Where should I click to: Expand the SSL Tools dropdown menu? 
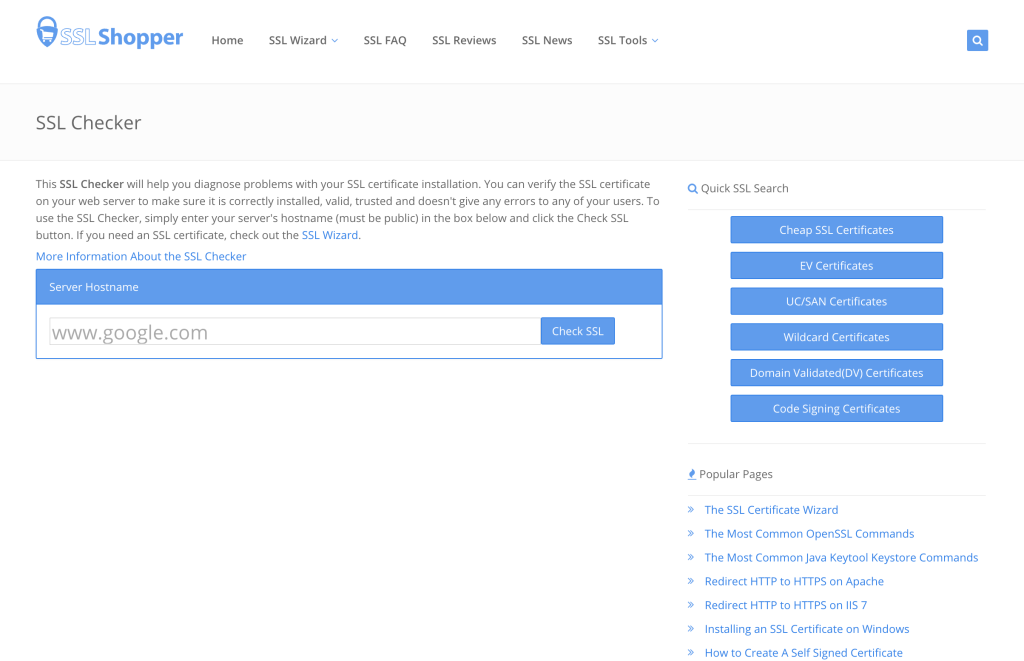[627, 41]
